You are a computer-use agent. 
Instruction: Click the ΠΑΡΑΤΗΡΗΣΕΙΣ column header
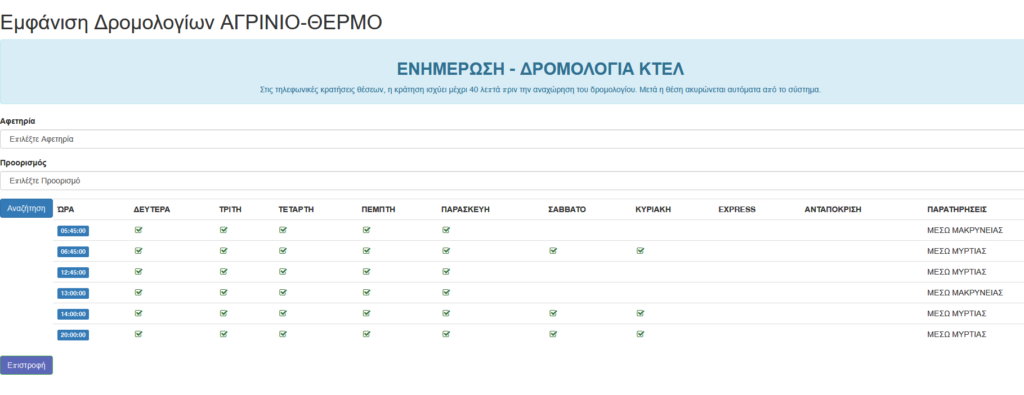(x=957, y=210)
